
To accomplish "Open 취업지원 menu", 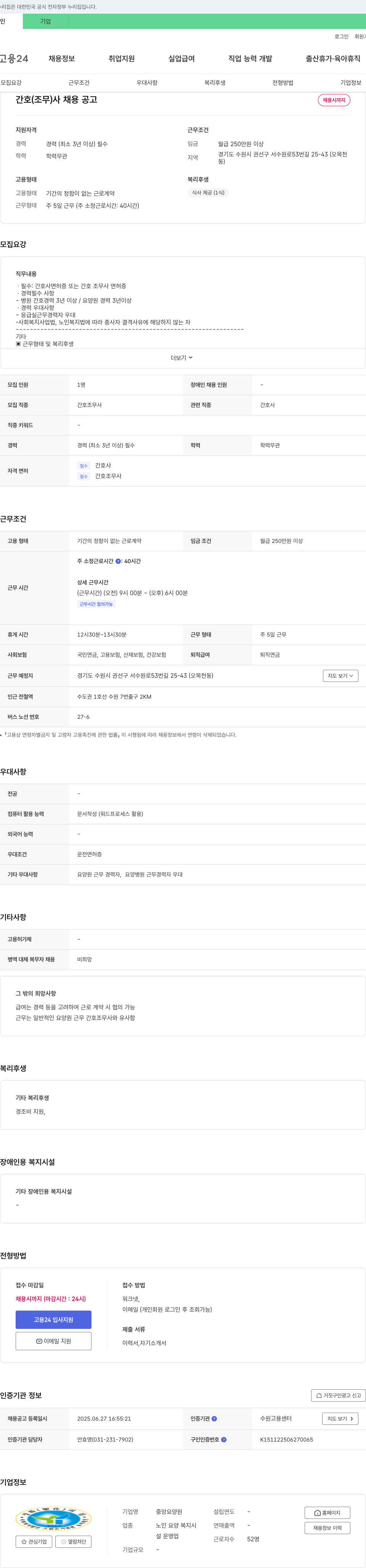I will (x=121, y=58).
